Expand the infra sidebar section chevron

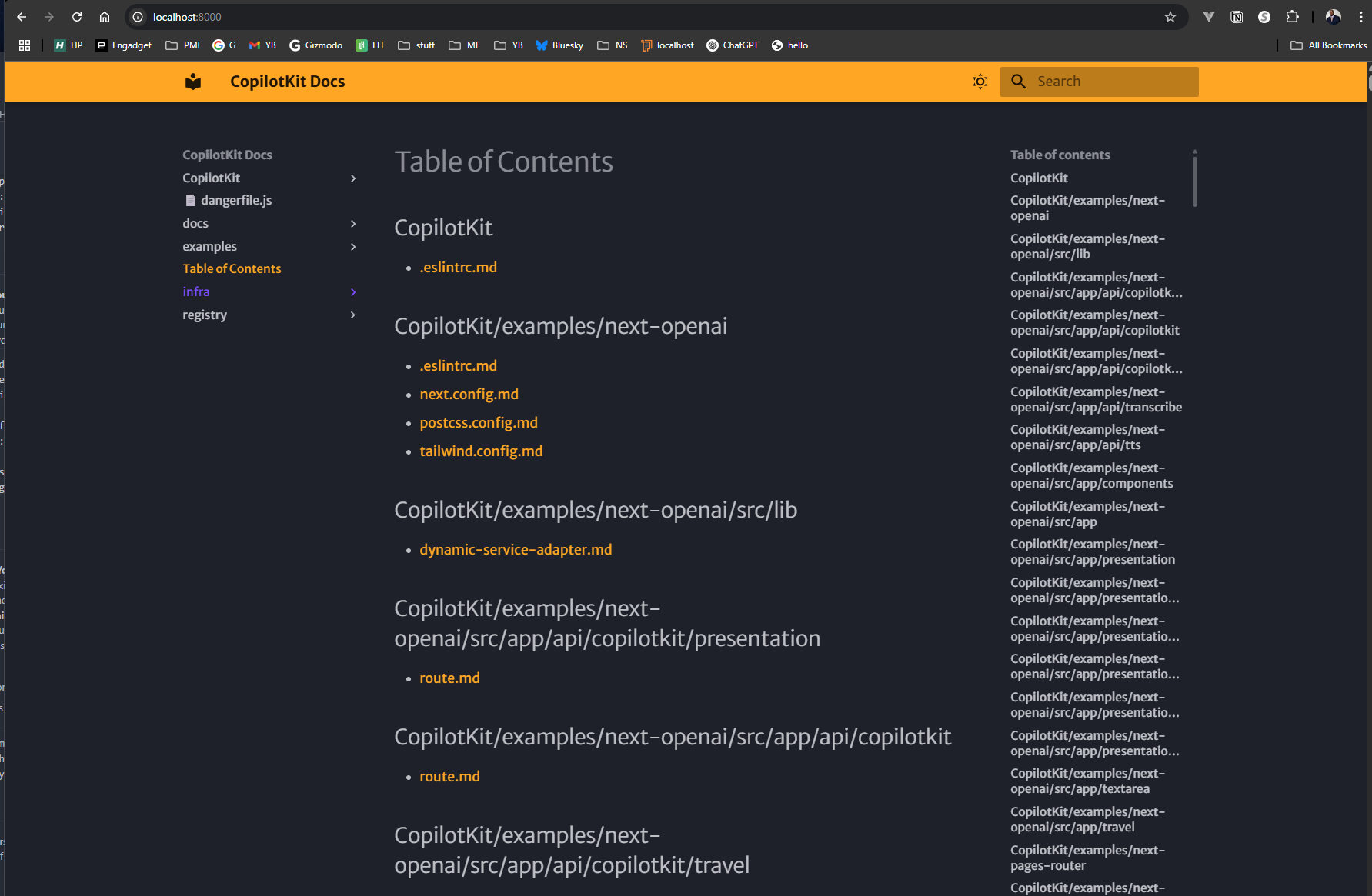point(353,292)
